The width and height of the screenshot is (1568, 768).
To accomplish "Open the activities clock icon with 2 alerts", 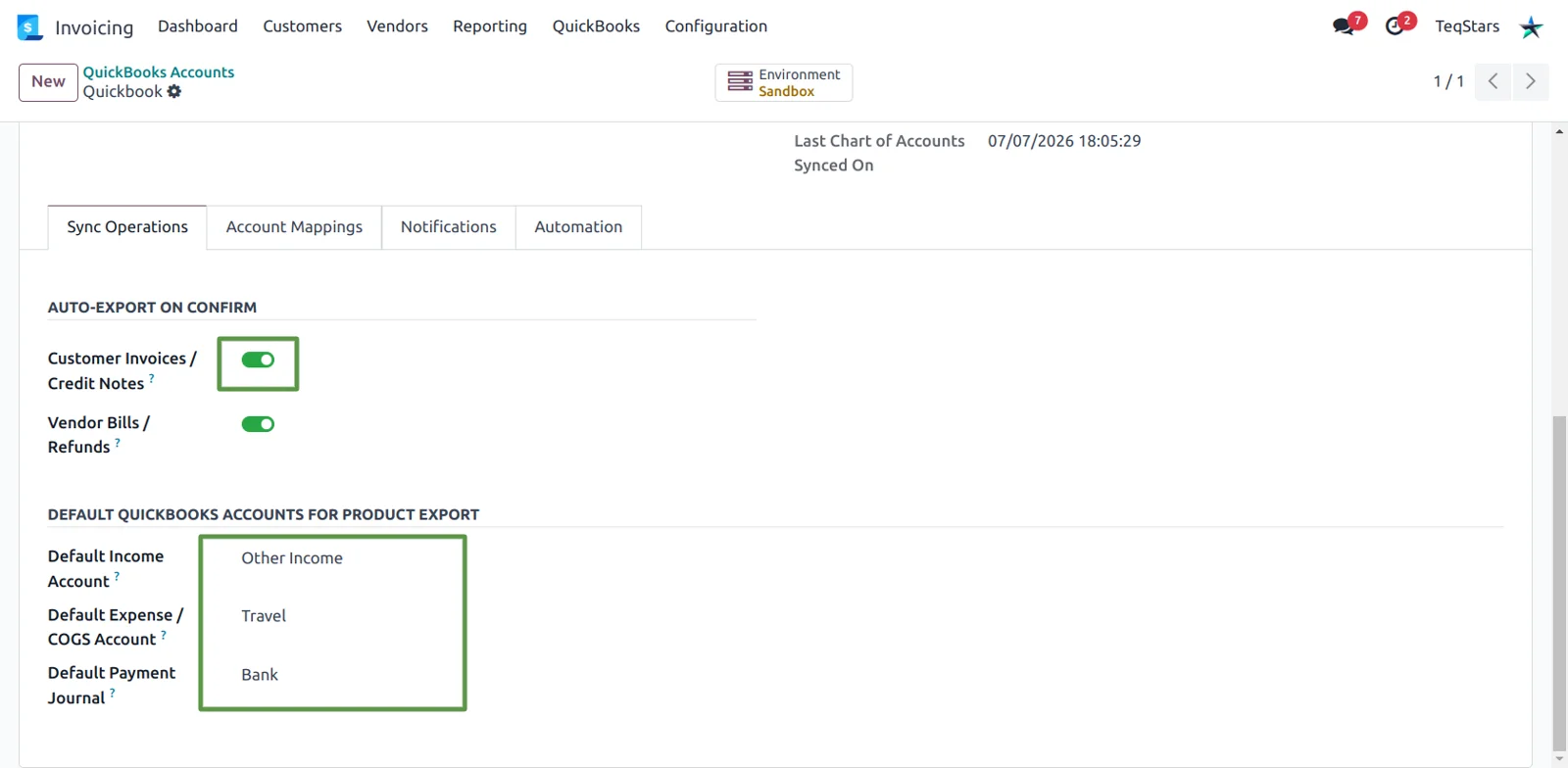I will click(x=1395, y=26).
